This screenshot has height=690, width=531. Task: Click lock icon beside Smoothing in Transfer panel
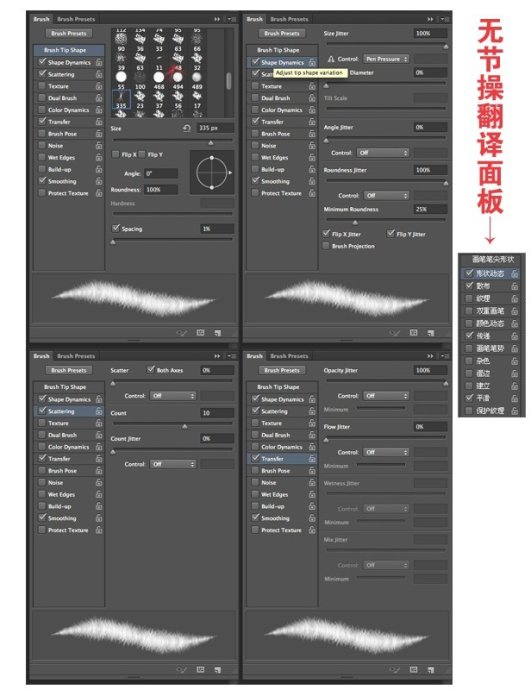[312, 518]
